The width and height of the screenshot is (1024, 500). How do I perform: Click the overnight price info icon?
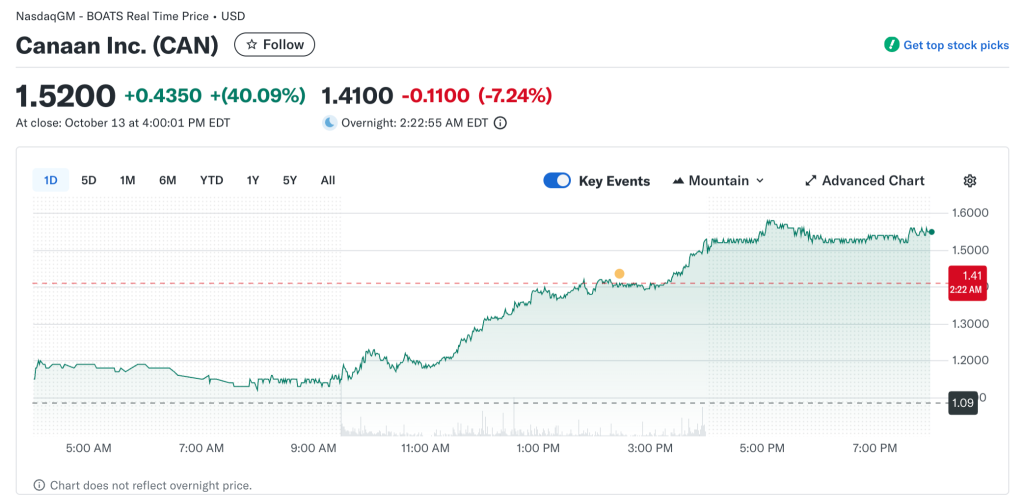500,123
